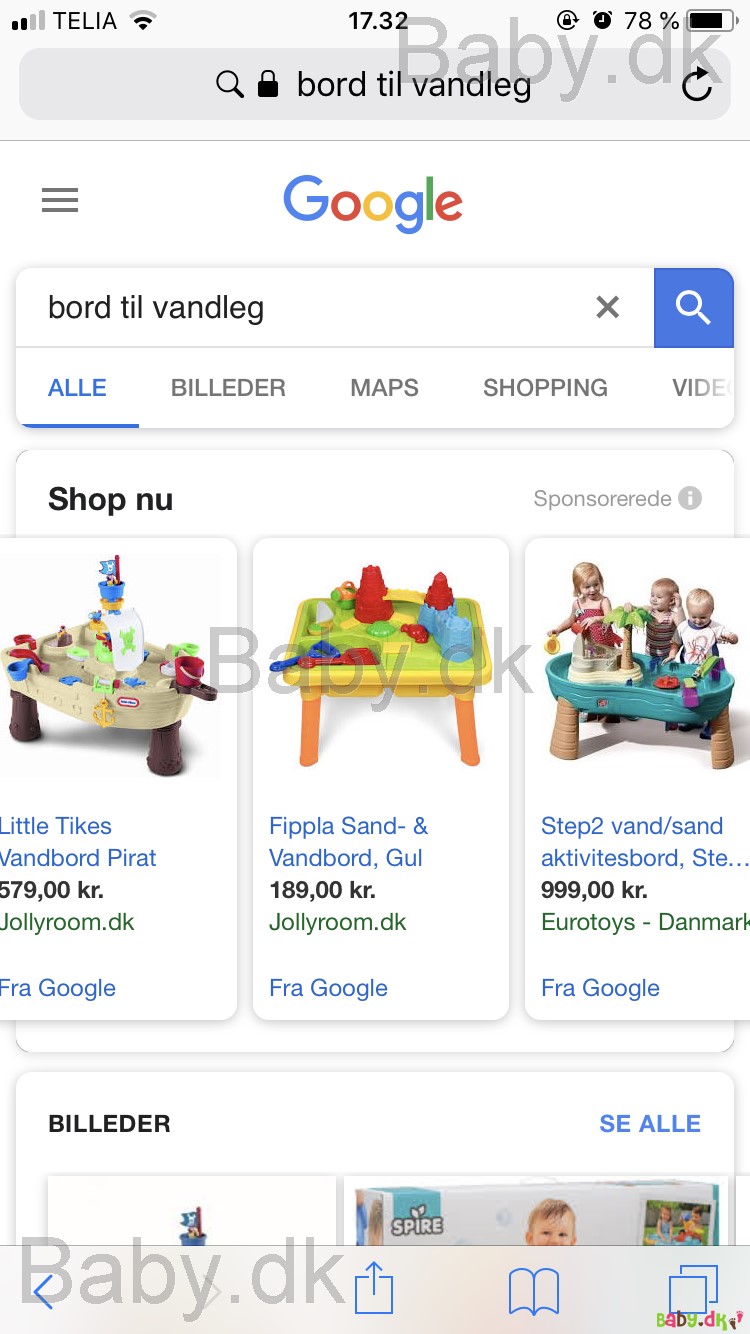Reload the page in Safari

[x=697, y=85]
